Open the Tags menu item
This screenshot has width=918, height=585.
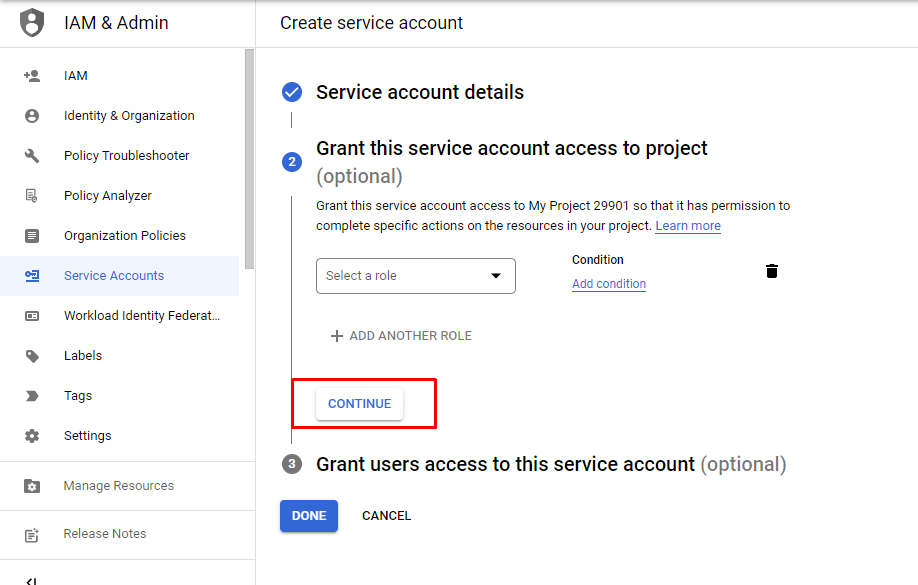tap(78, 396)
